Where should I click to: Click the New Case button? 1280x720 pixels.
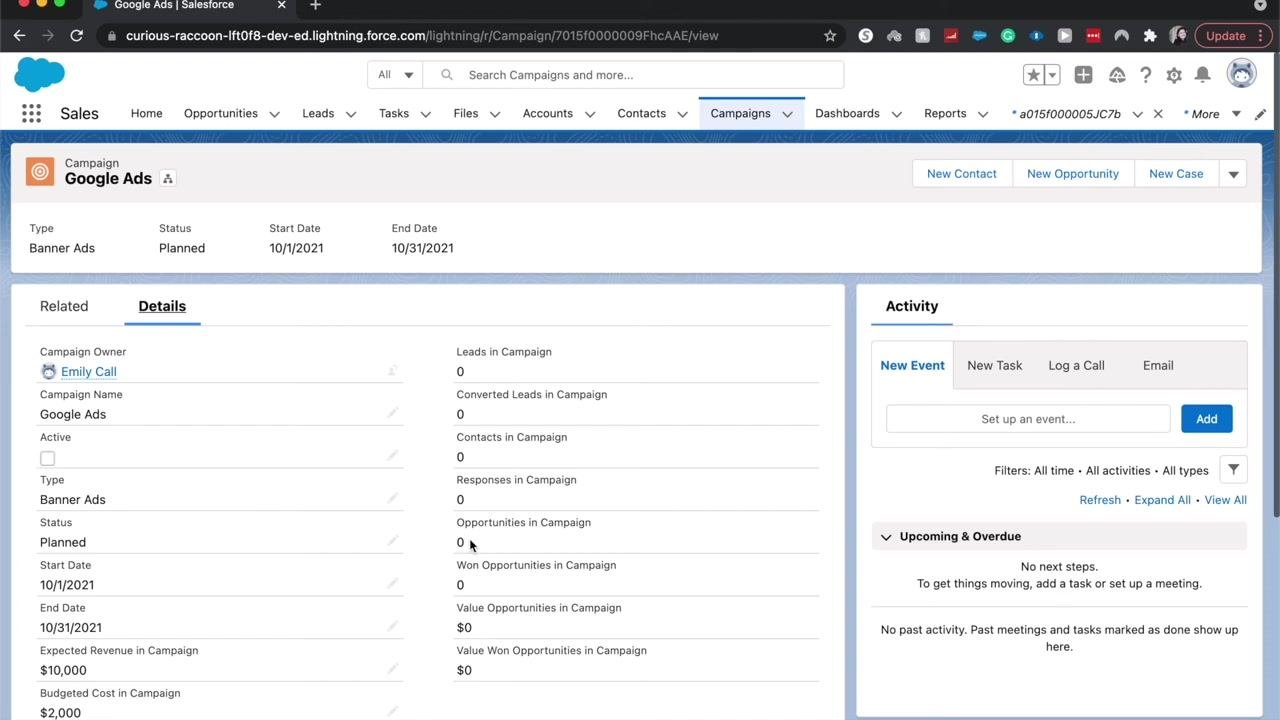[x=1176, y=174]
